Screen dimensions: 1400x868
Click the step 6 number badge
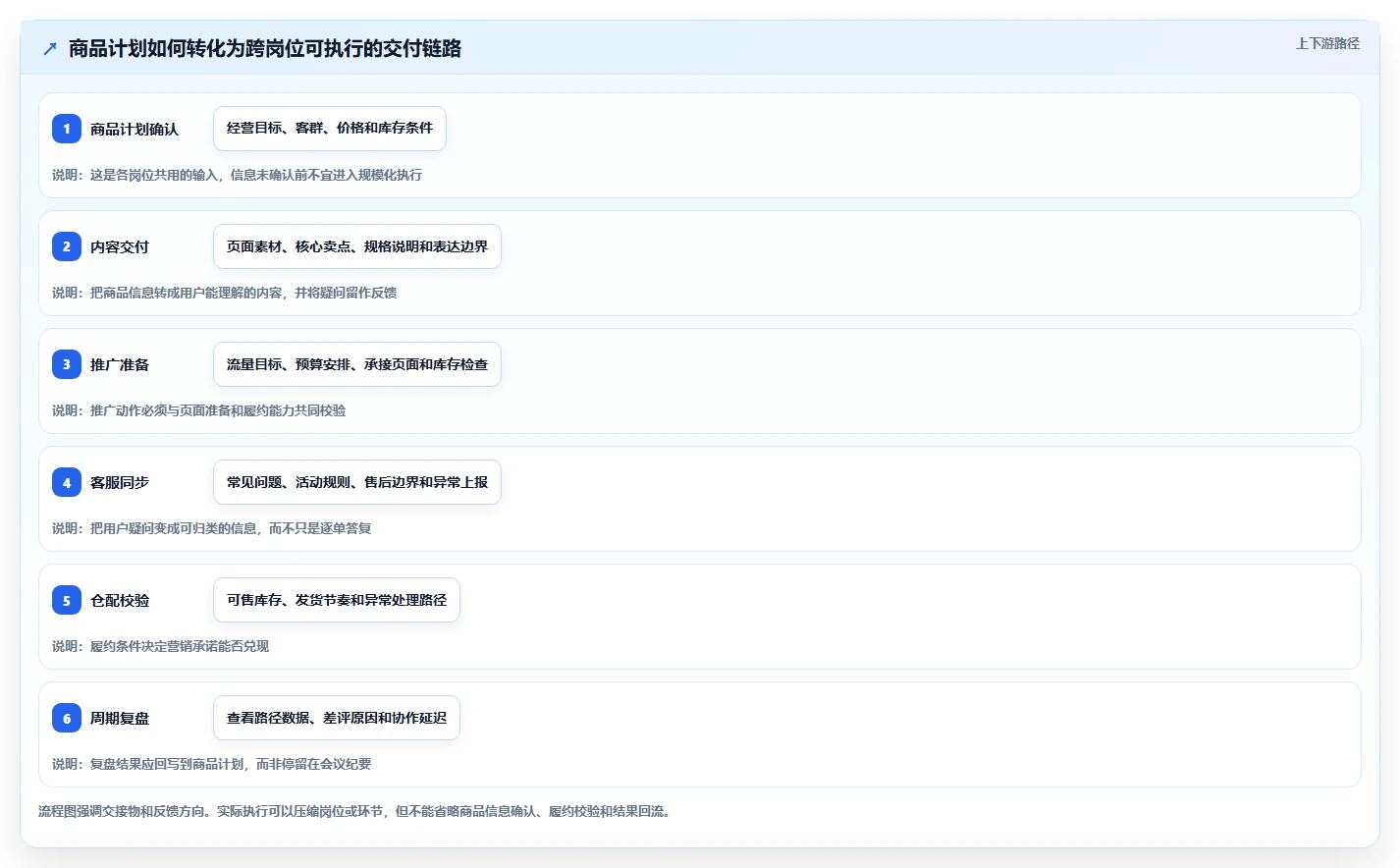tap(67, 718)
